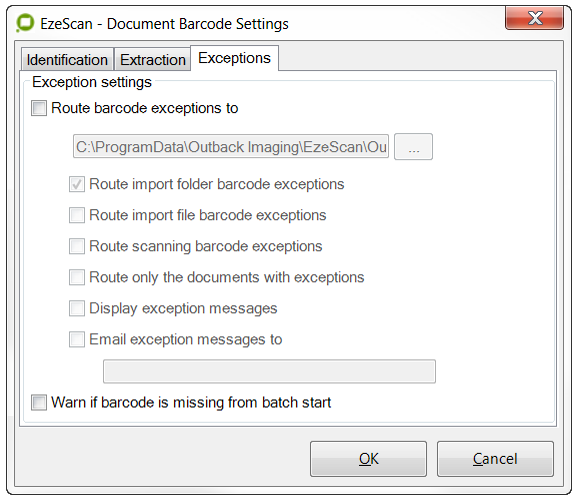This screenshot has width=576, height=498.
Task: Click the exceptions folder path field
Action: click(231, 147)
